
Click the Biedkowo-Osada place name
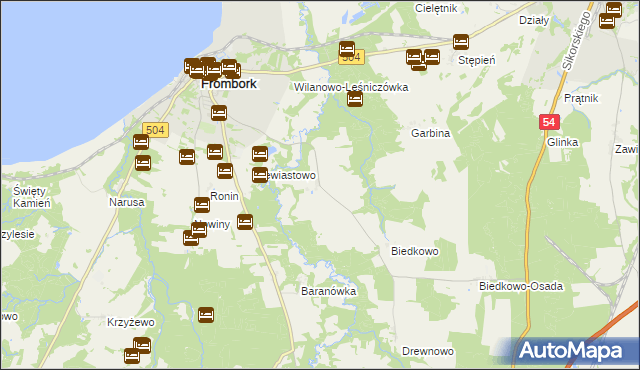coord(521,286)
